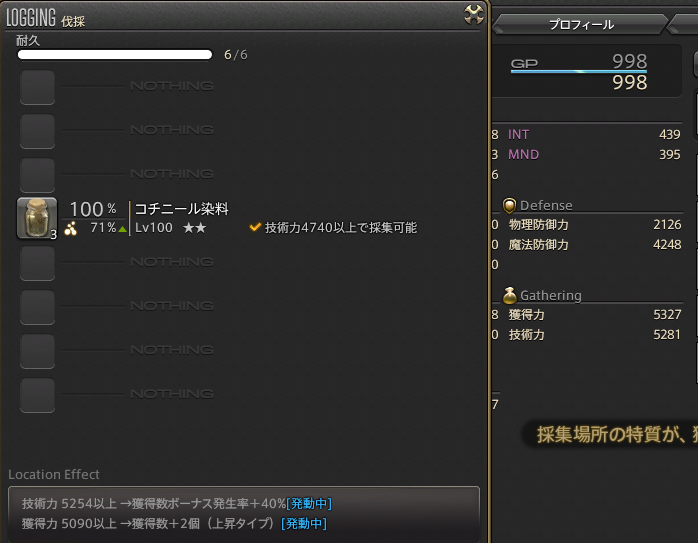Click the gathering bonus yield icon beside 71%
This screenshot has width=698, height=543.
pos(71,228)
